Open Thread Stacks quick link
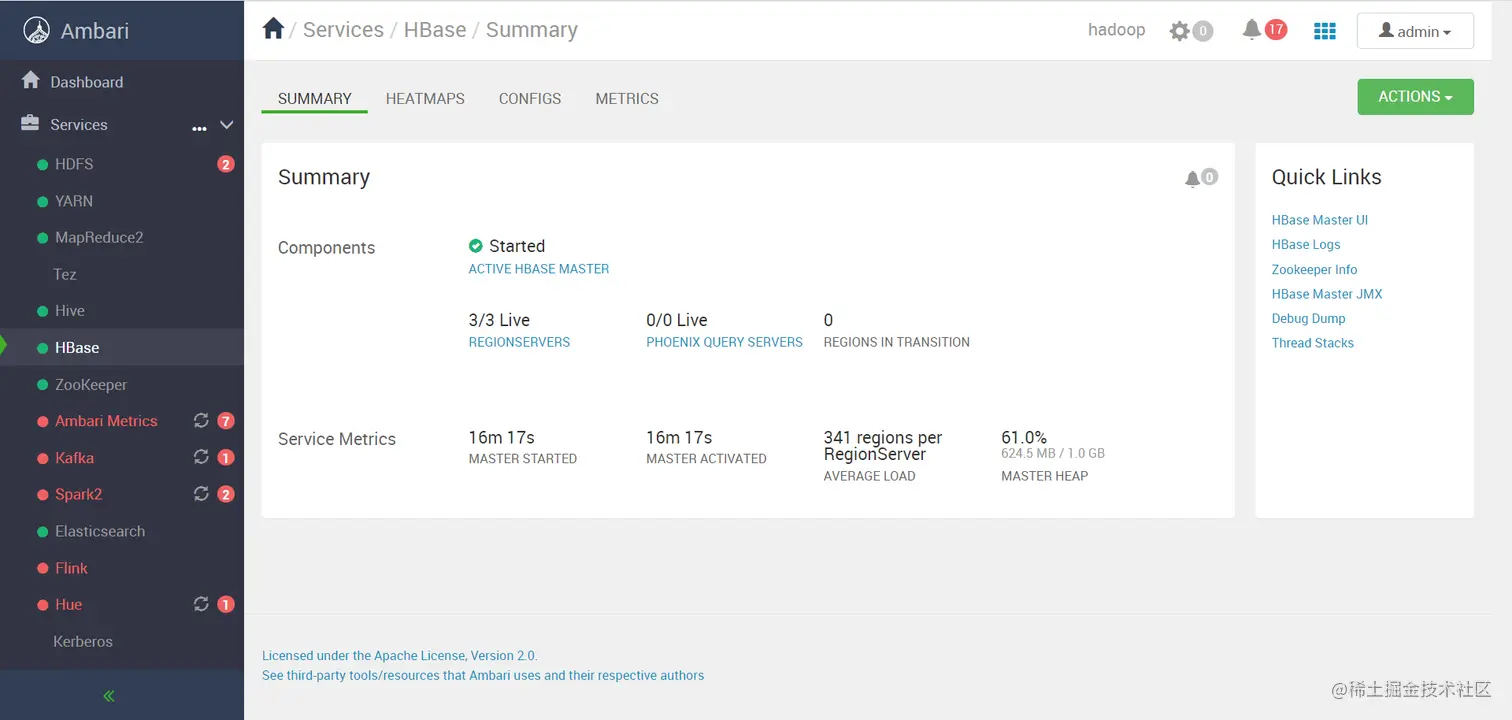The image size is (1512, 720). [1313, 343]
